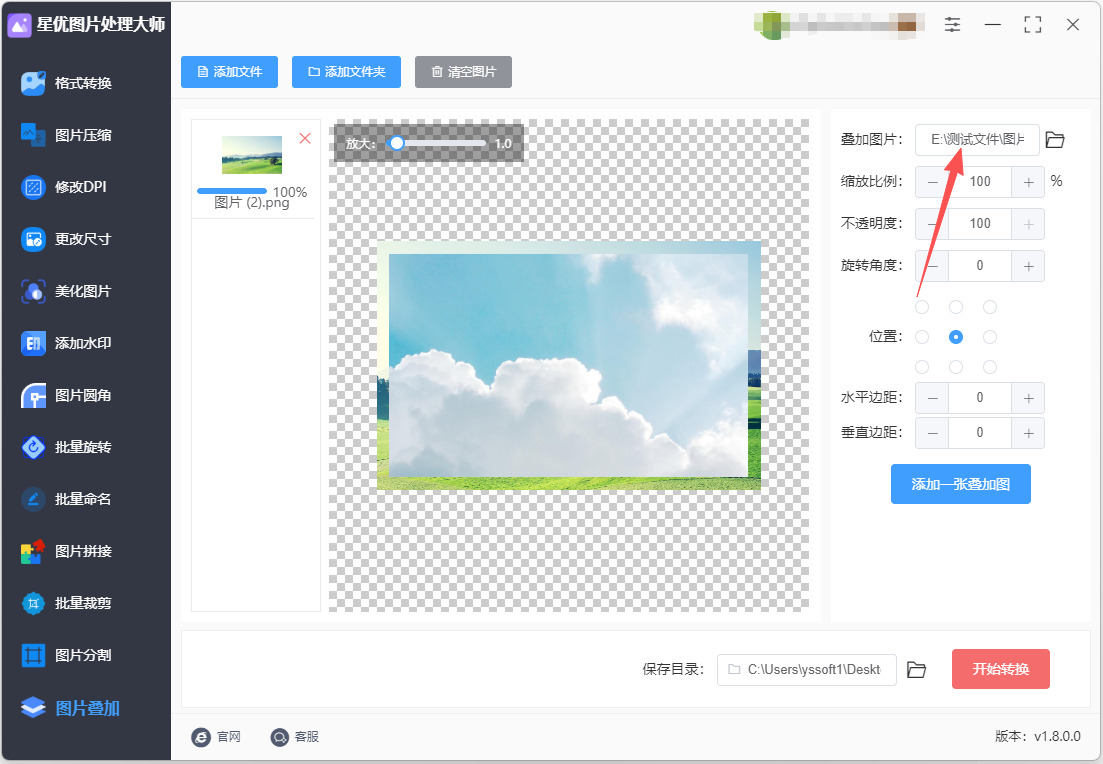
Task: Open the 官网 official website link
Action: pos(216,737)
